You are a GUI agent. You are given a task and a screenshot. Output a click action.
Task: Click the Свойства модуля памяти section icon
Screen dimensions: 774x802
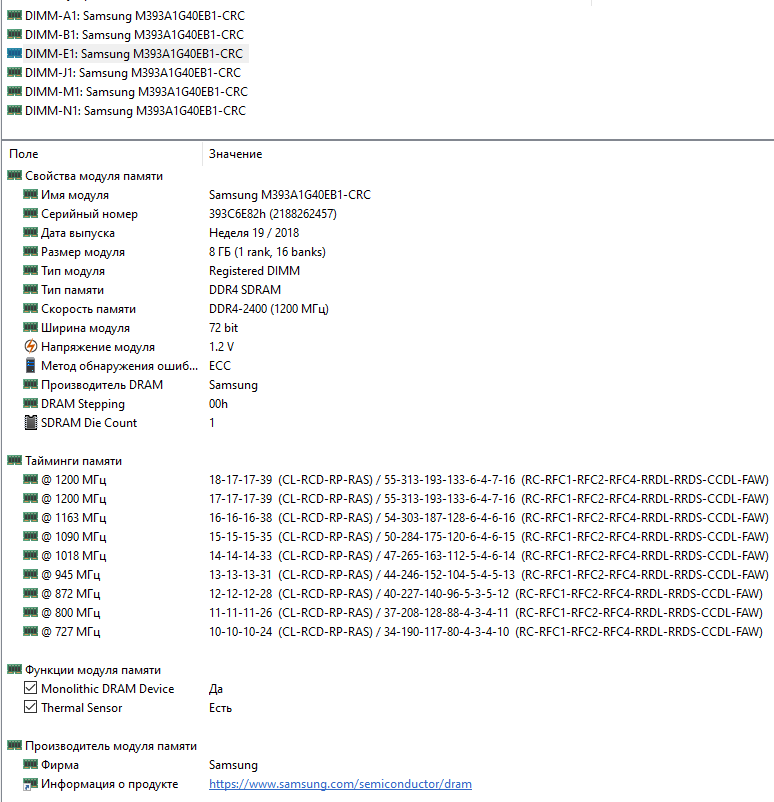14,175
